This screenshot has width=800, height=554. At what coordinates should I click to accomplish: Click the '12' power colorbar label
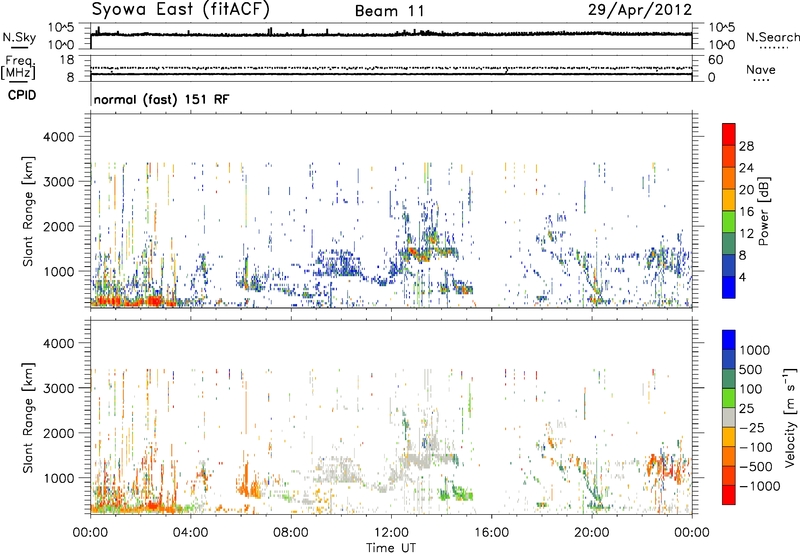746,234
